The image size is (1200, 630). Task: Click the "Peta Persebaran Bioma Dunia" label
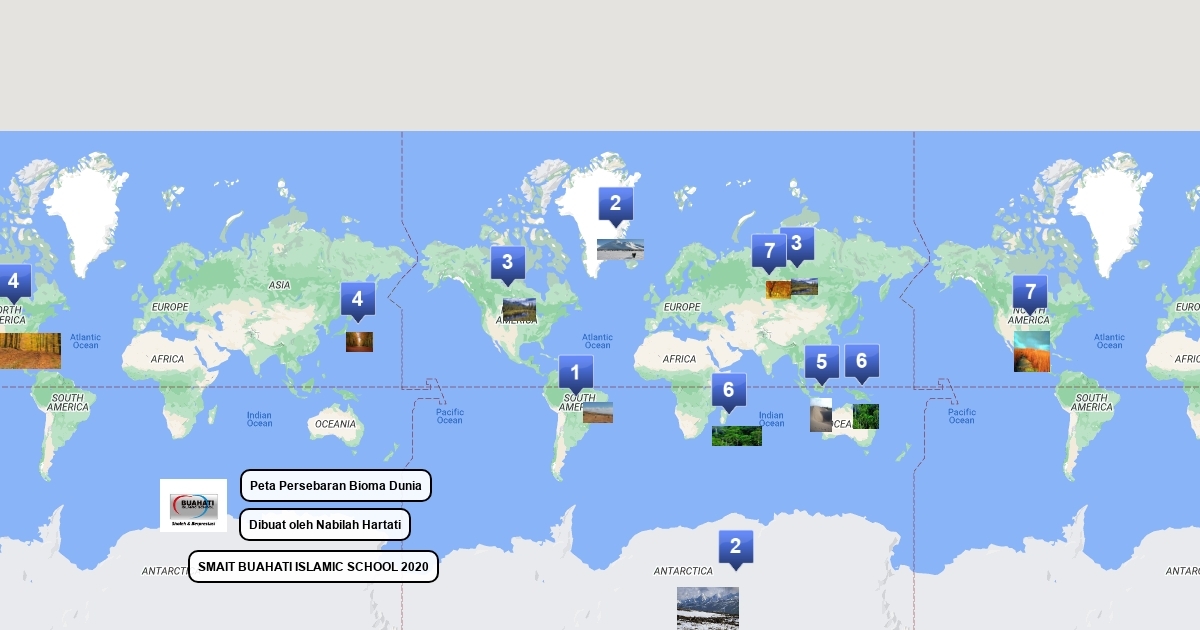(x=335, y=486)
